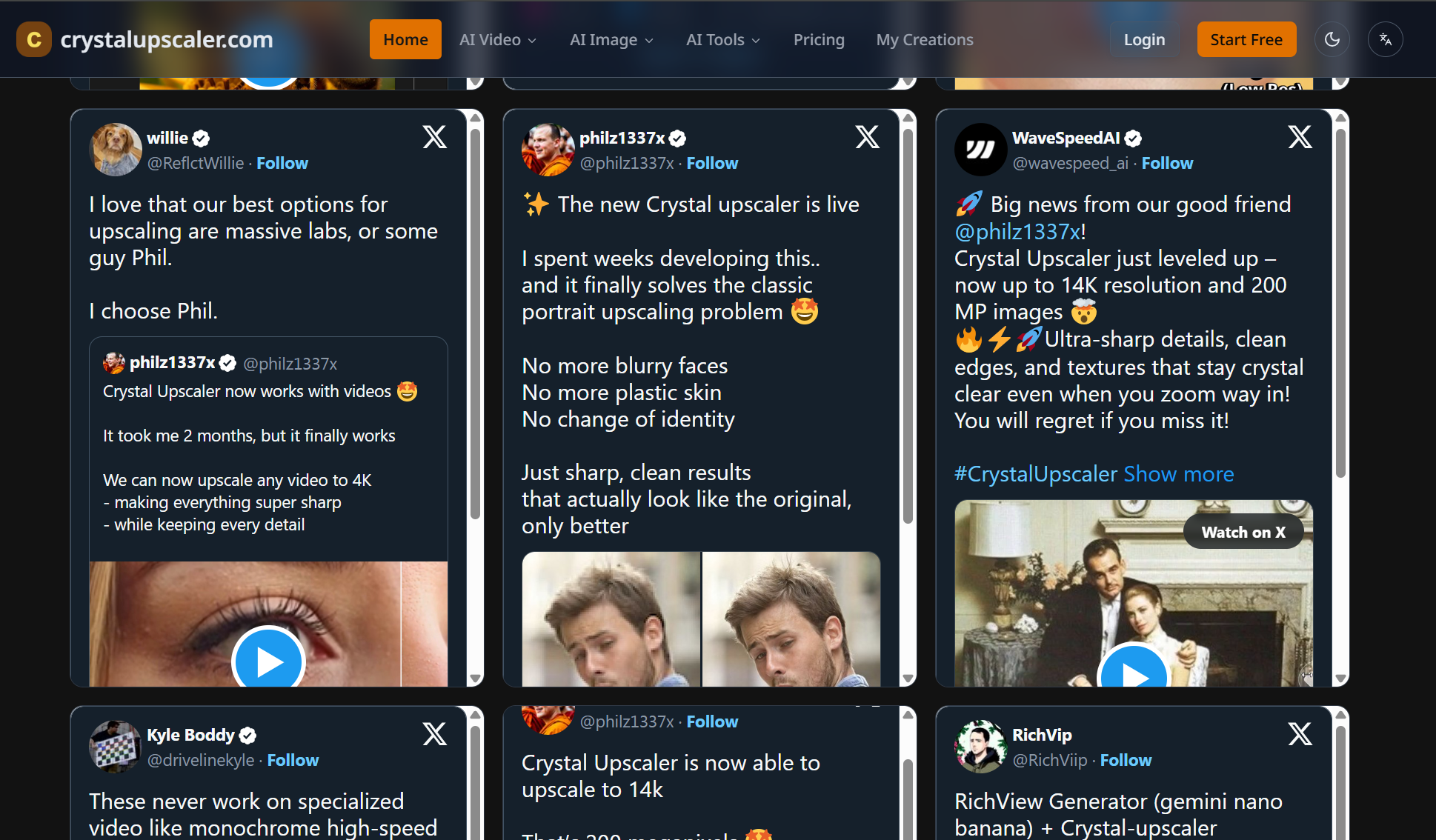Open My Creations menu item
1436x840 pixels.
tap(924, 40)
